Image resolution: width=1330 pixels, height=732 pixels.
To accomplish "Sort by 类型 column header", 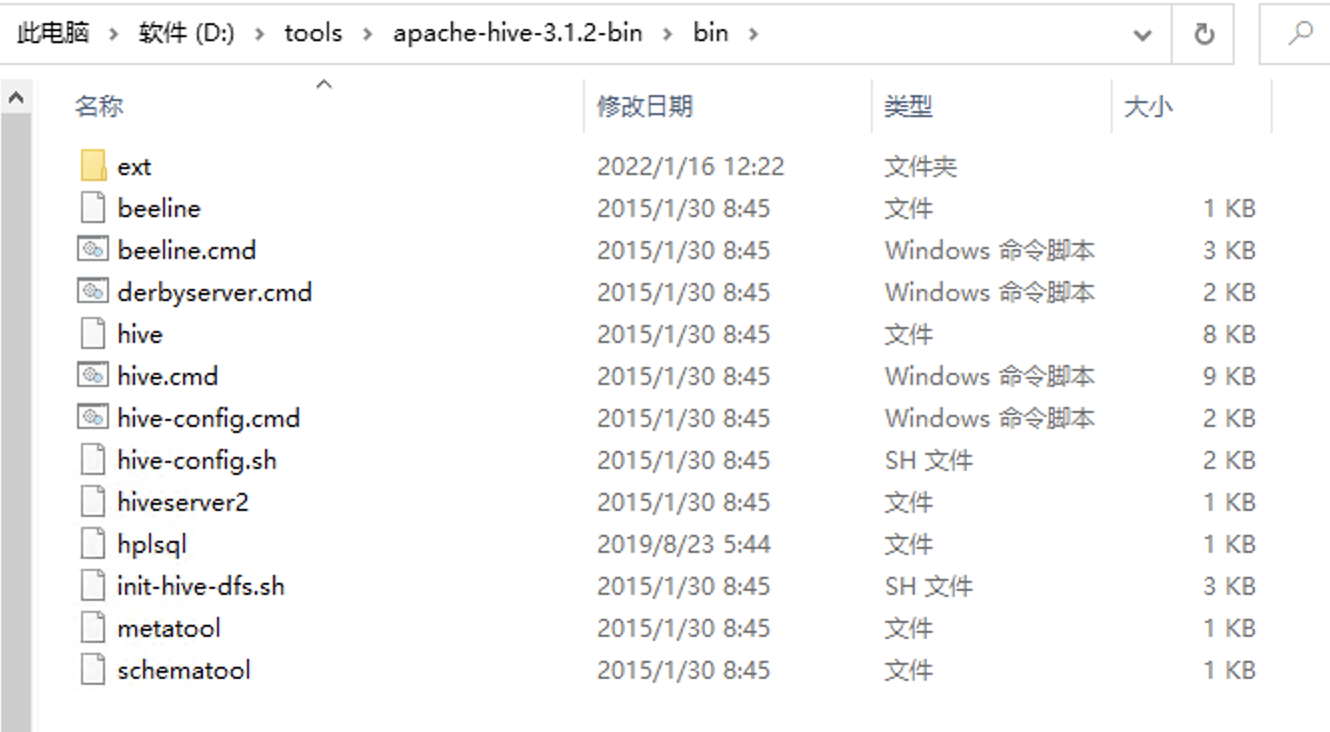I will tap(908, 106).
